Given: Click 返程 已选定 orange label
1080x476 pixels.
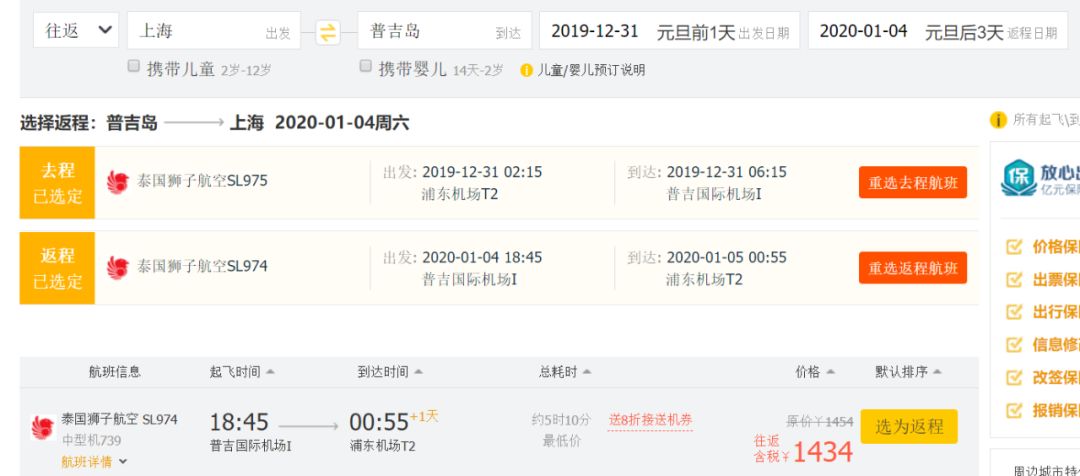Looking at the screenshot, I should pos(57,268).
